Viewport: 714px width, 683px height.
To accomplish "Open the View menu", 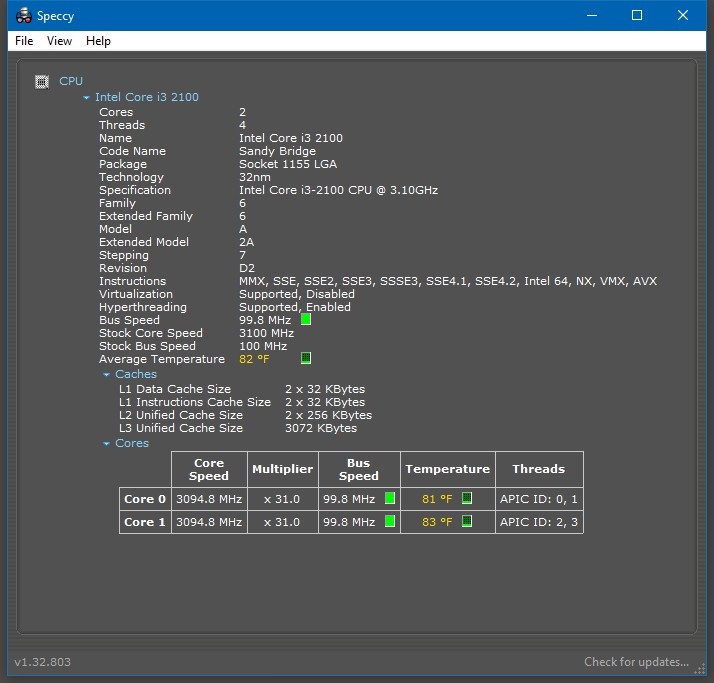I will [59, 41].
